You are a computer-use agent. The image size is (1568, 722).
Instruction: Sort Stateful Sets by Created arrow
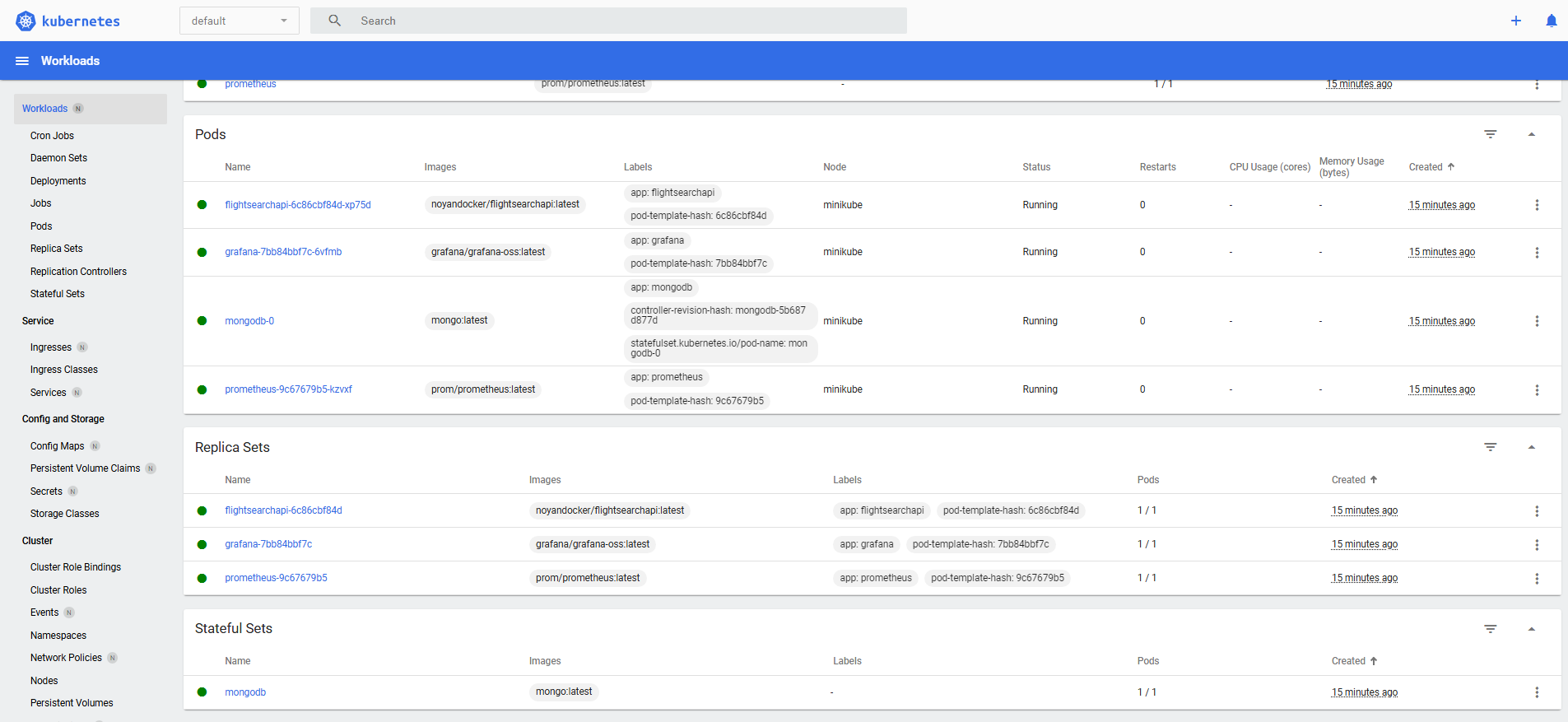click(1374, 660)
